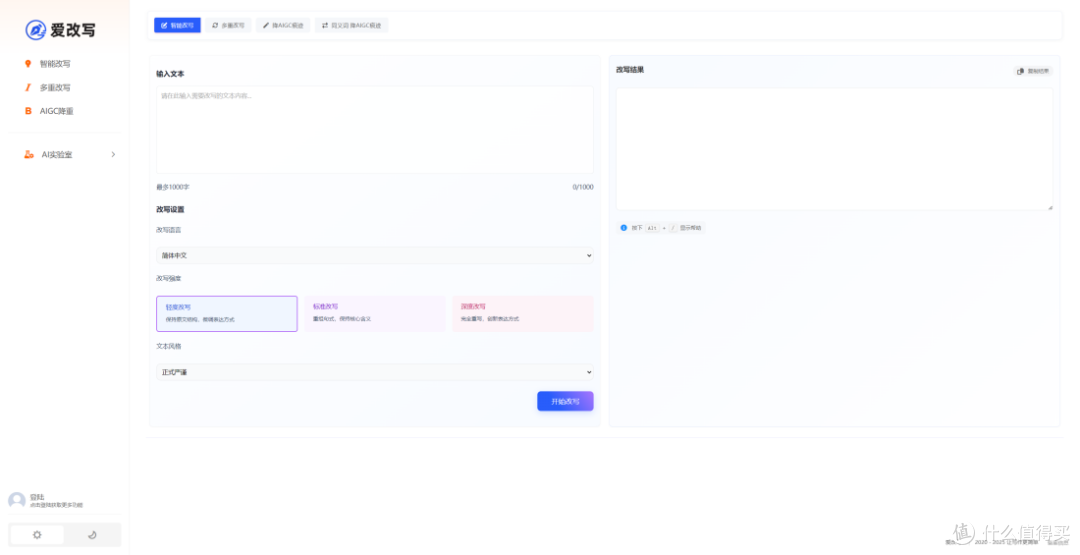Viewport: 1080px width, 555px height.
Task: Click inside the 改写结果 output box
Action: (x=834, y=149)
